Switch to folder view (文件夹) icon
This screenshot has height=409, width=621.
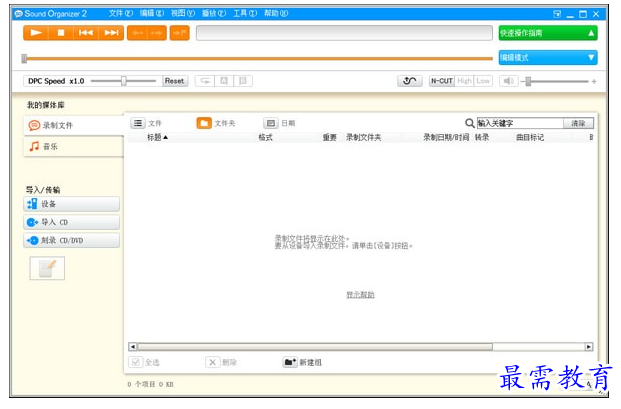point(204,123)
